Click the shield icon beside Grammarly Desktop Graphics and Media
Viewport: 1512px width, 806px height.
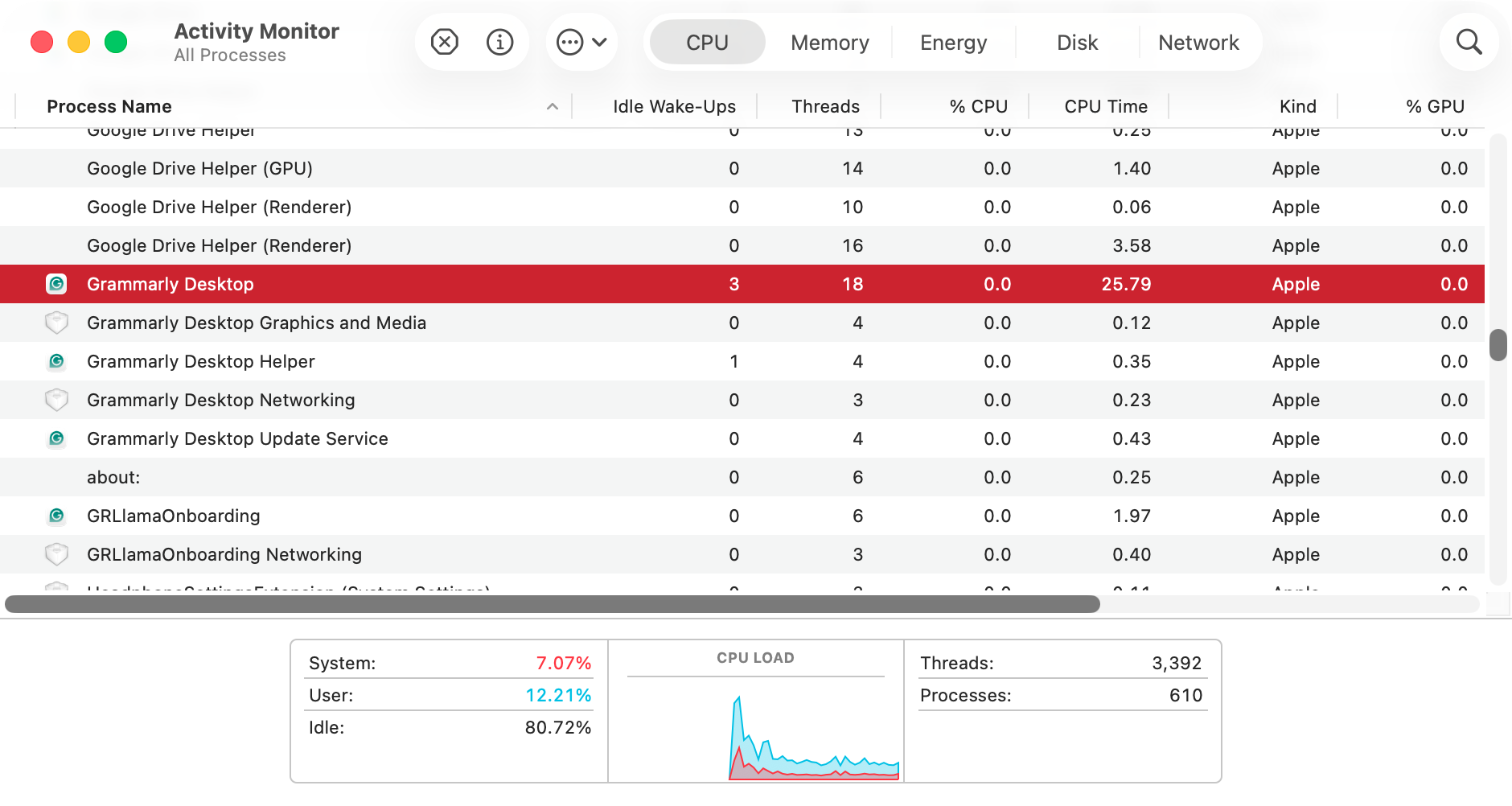point(56,323)
